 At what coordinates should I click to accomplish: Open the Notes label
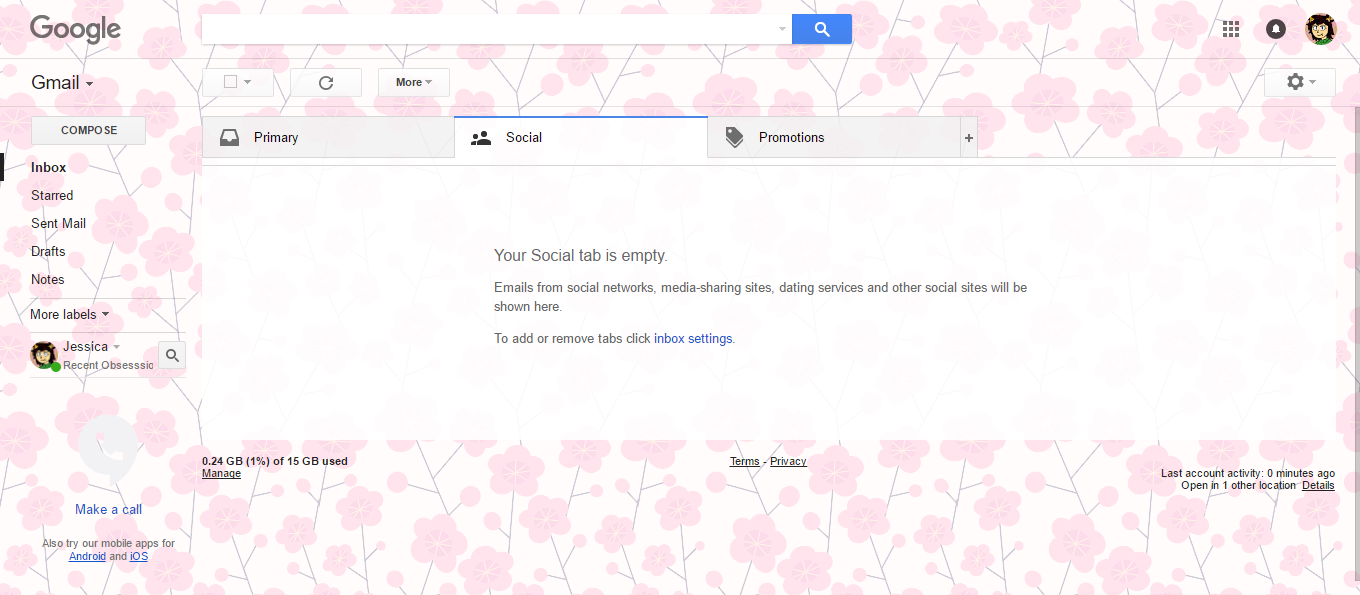[48, 280]
